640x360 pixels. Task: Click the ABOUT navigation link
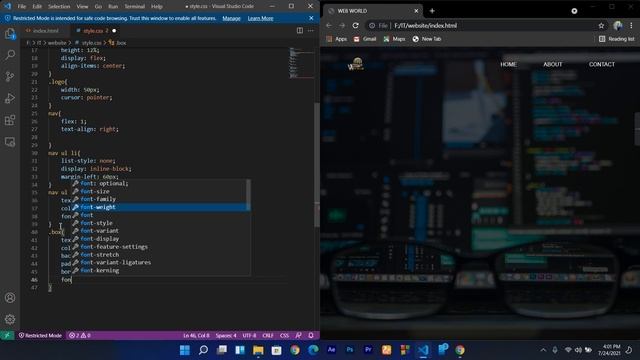(553, 64)
